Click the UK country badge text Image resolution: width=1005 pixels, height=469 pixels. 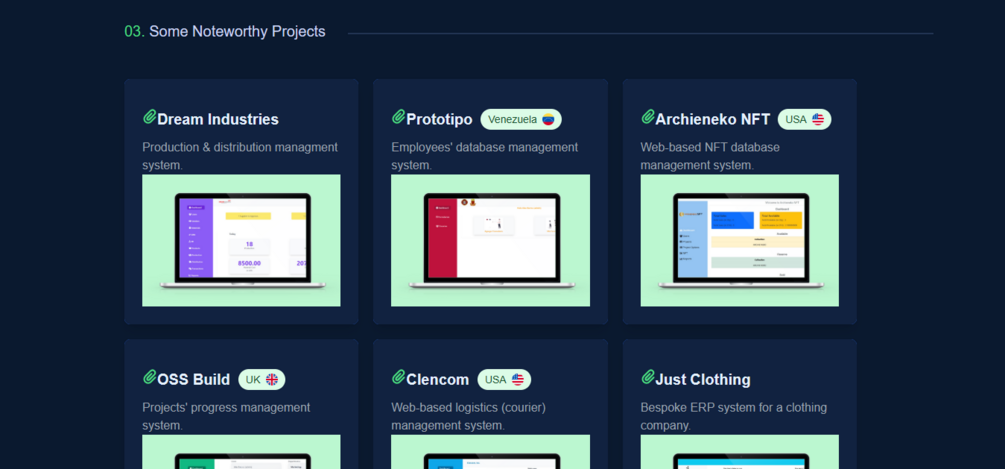(x=253, y=379)
